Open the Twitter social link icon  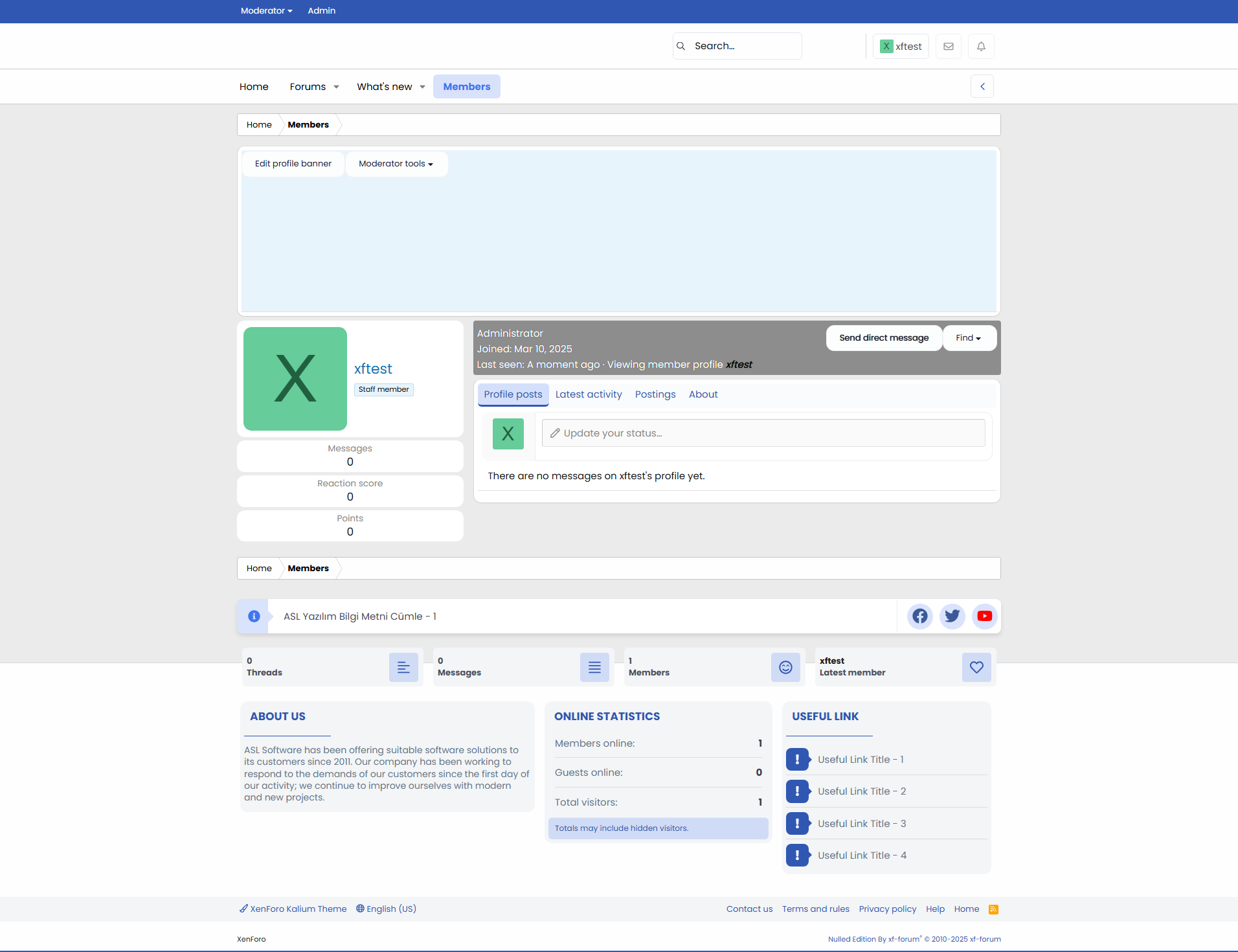click(952, 616)
